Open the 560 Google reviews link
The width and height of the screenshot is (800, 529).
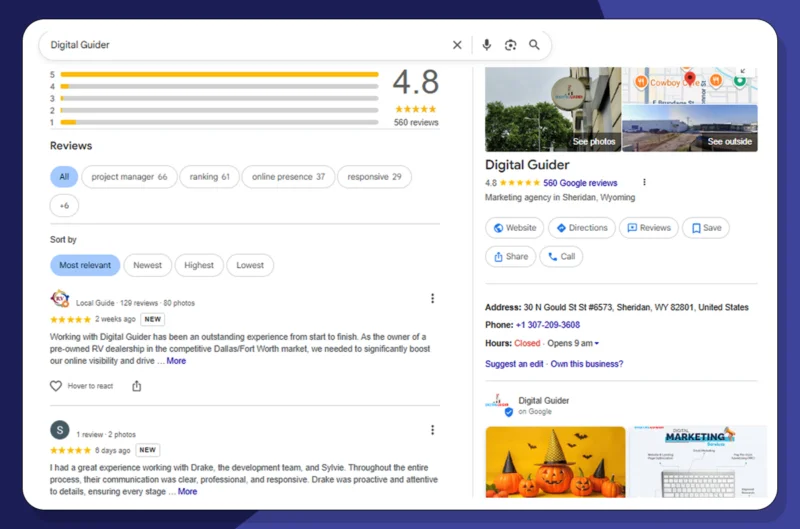[580, 183]
